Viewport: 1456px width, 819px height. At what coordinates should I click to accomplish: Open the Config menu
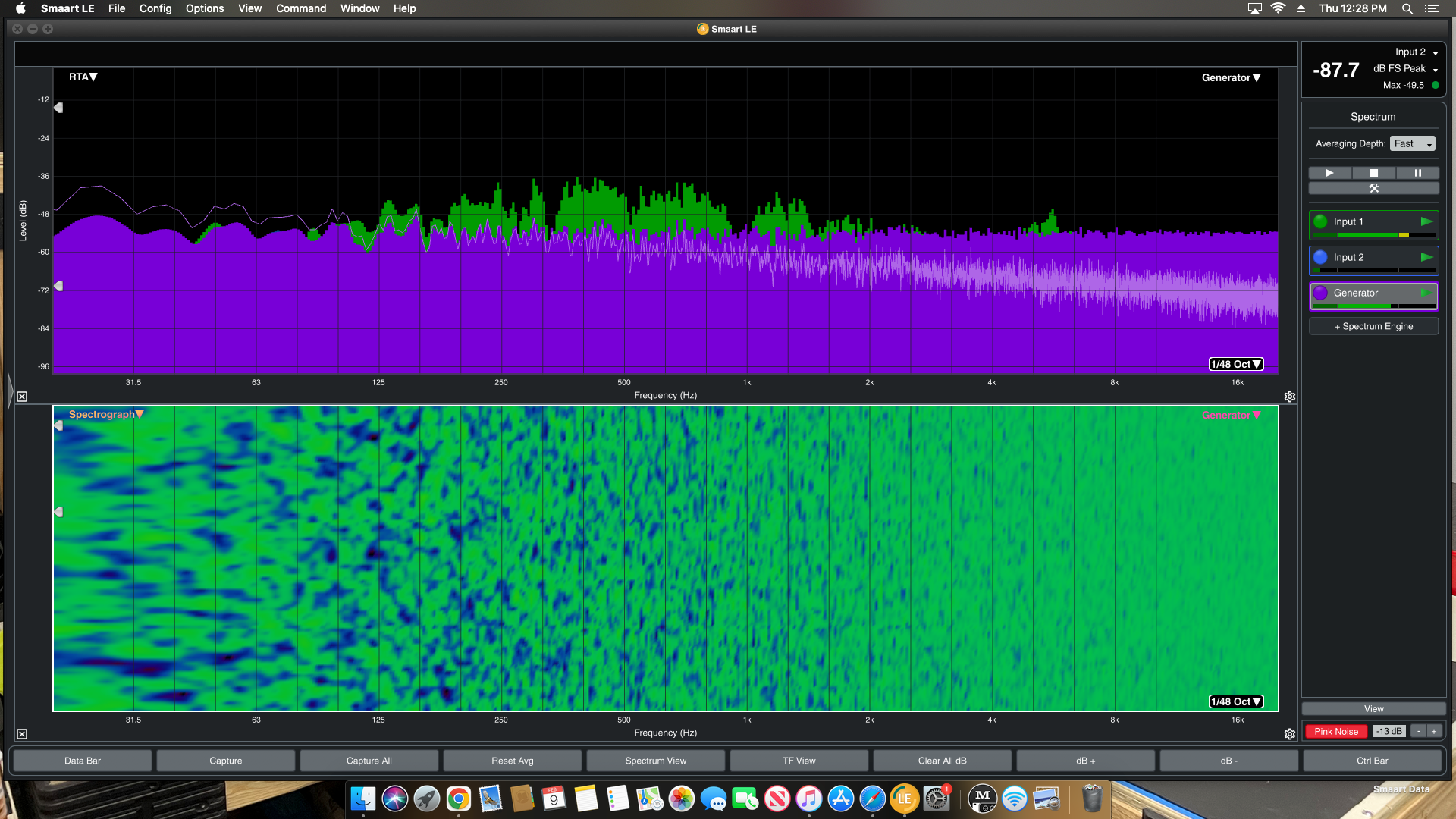click(155, 8)
